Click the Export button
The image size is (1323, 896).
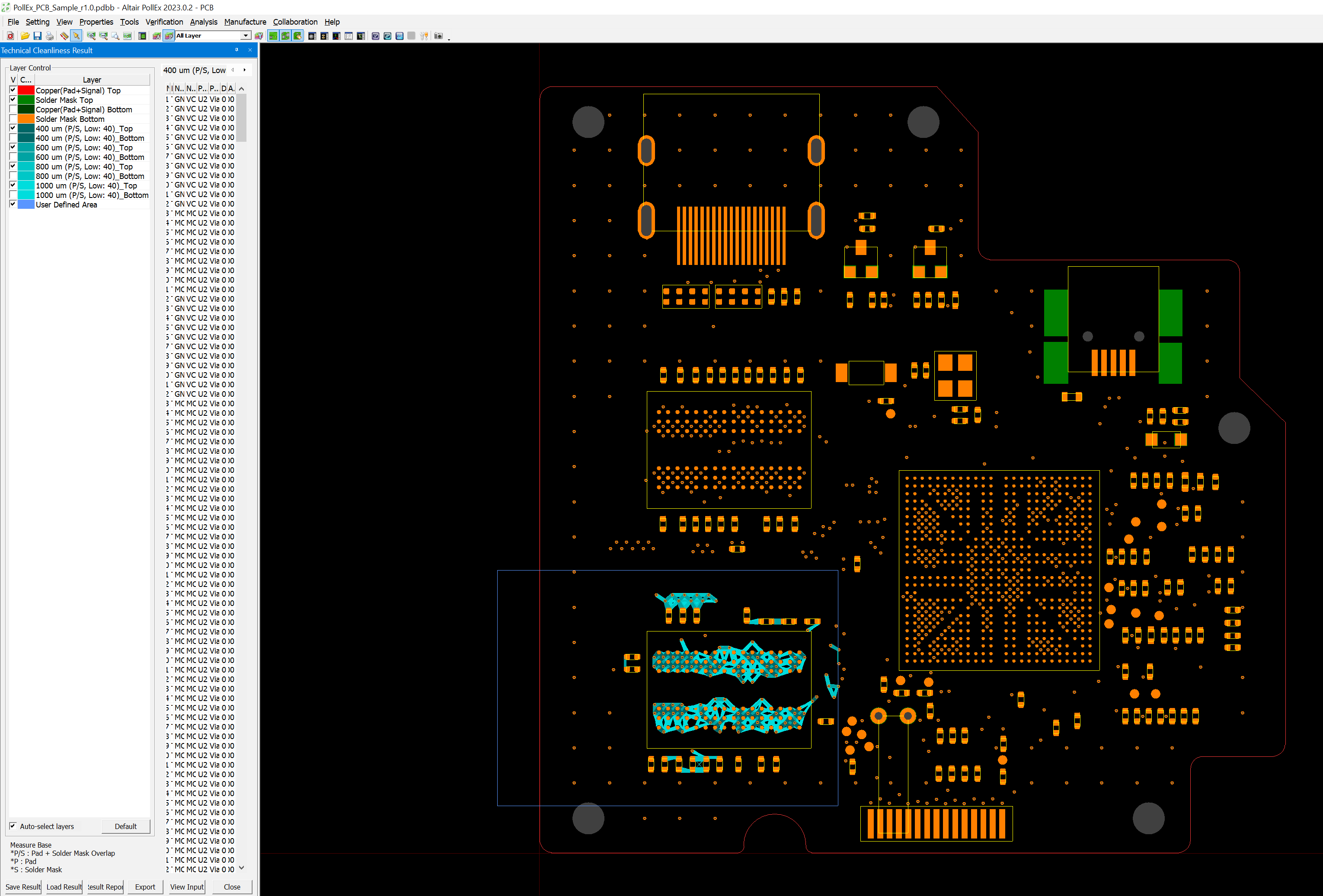coord(144,887)
